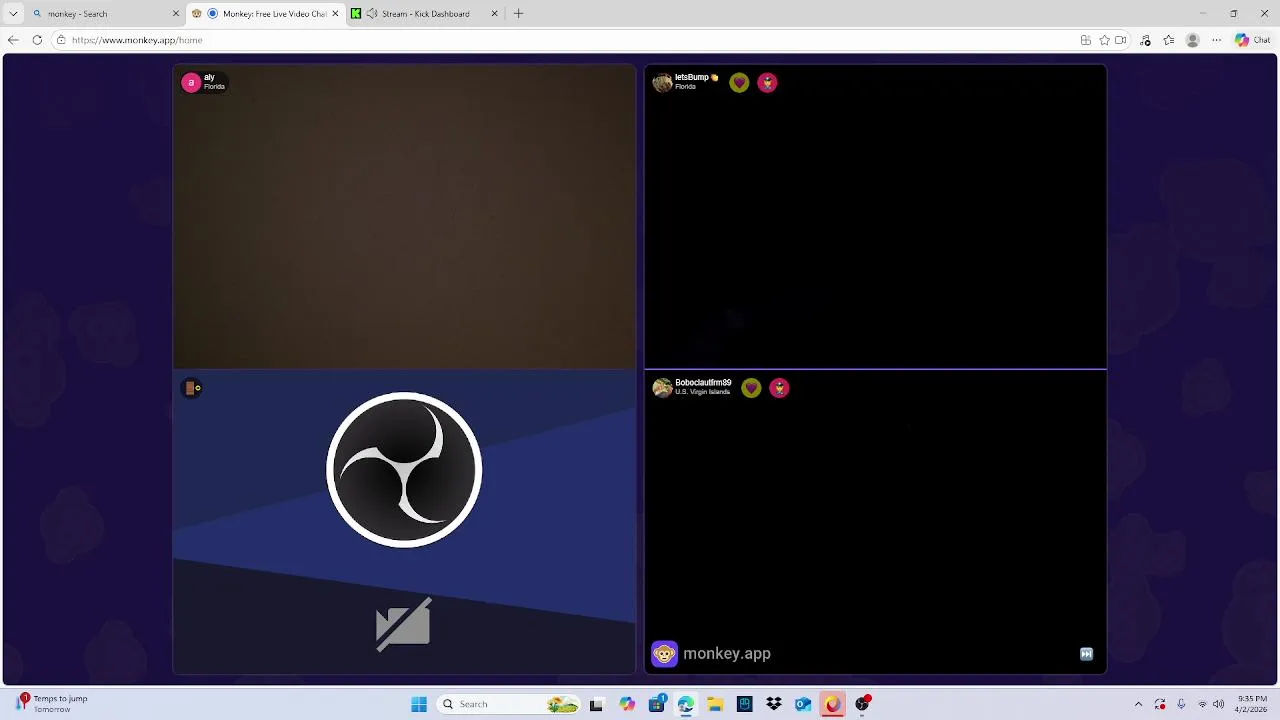Add this page to favorites star
Screen dimensions: 1280x720
point(1104,40)
